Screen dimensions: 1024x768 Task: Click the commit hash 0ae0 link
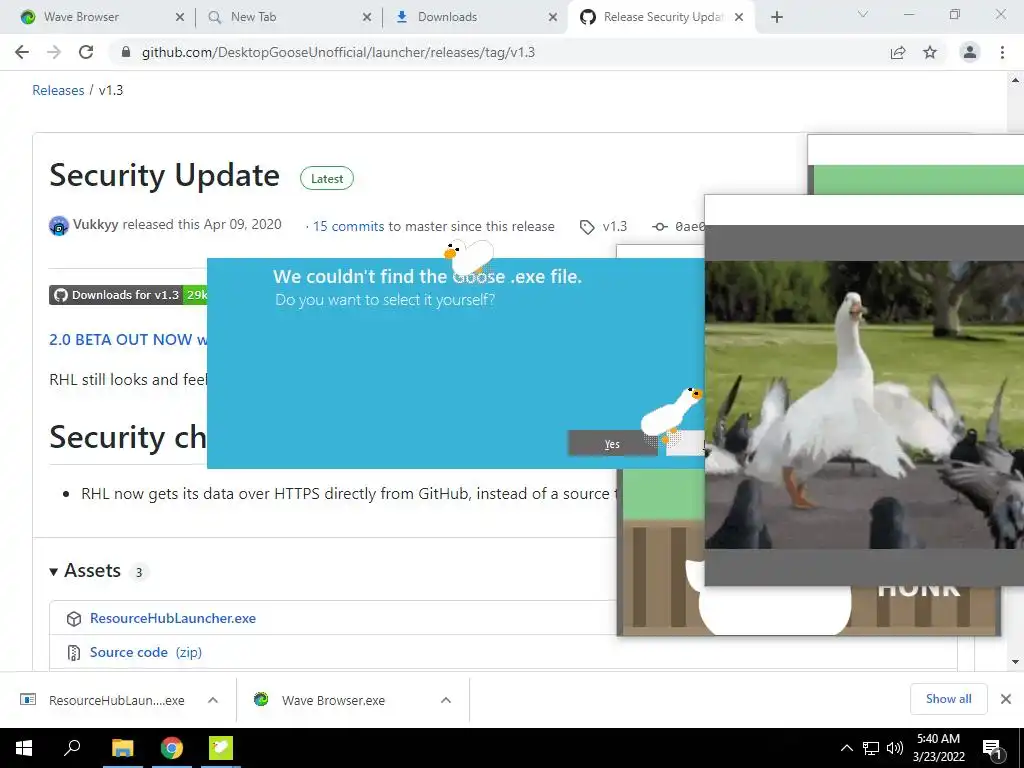tap(690, 227)
